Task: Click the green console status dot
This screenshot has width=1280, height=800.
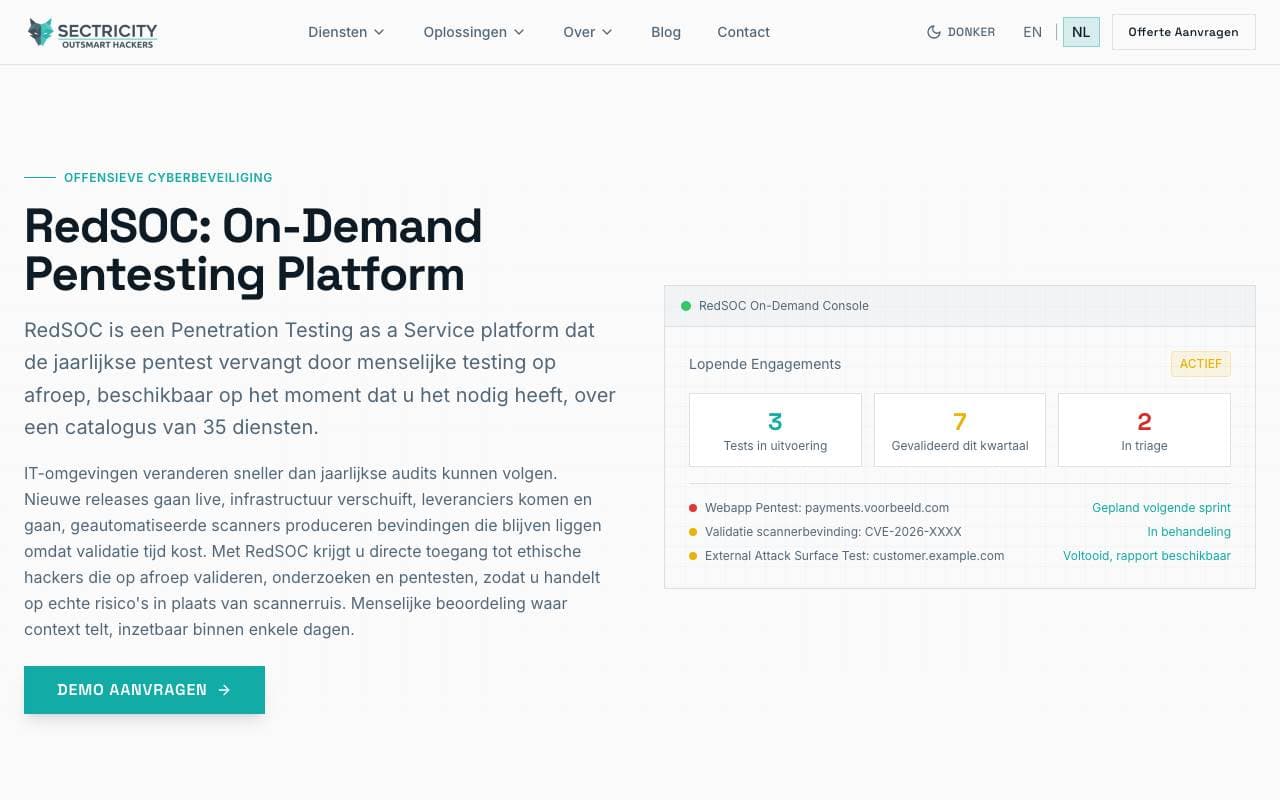Action: point(686,306)
